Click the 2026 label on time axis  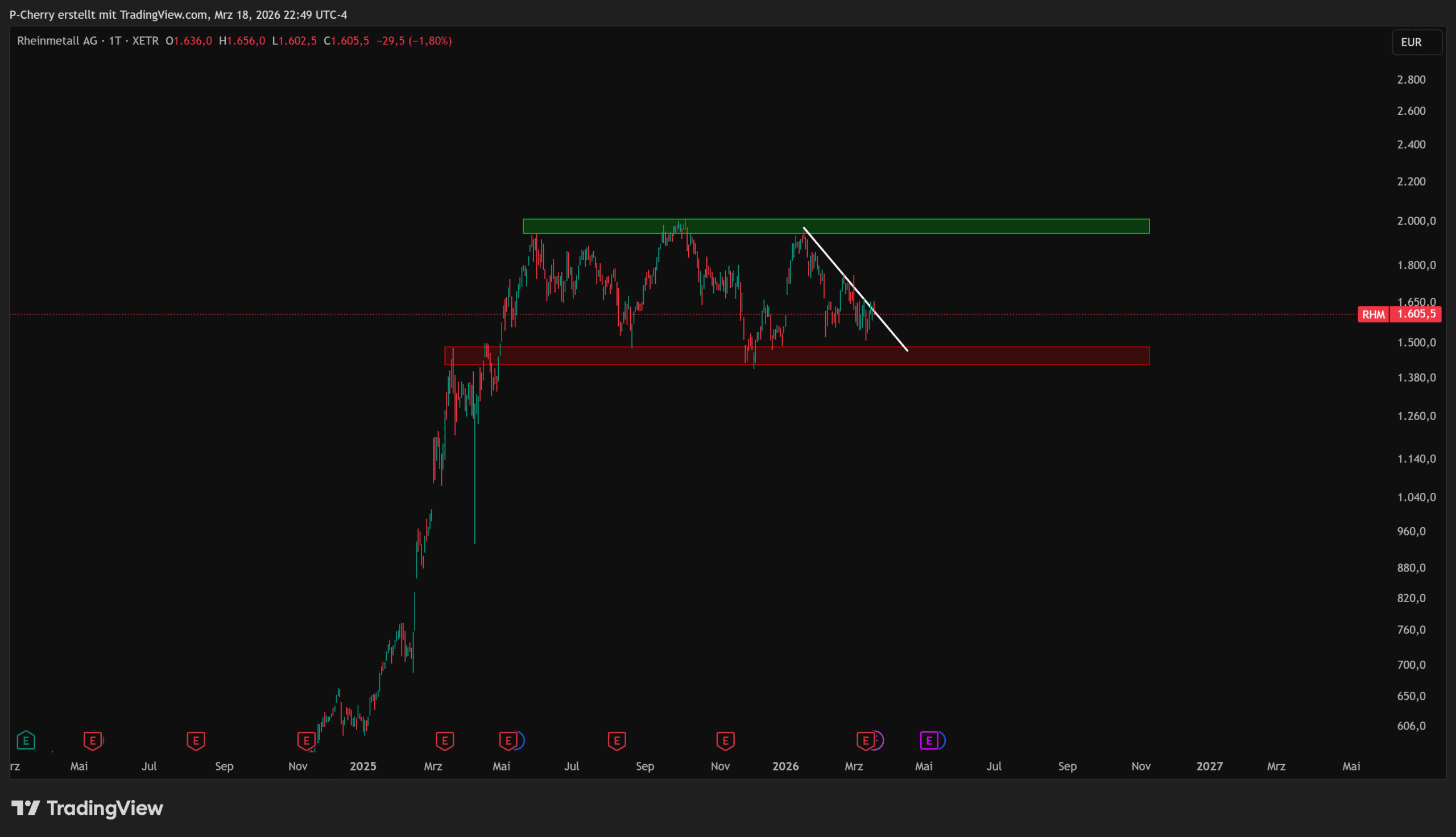click(x=785, y=766)
